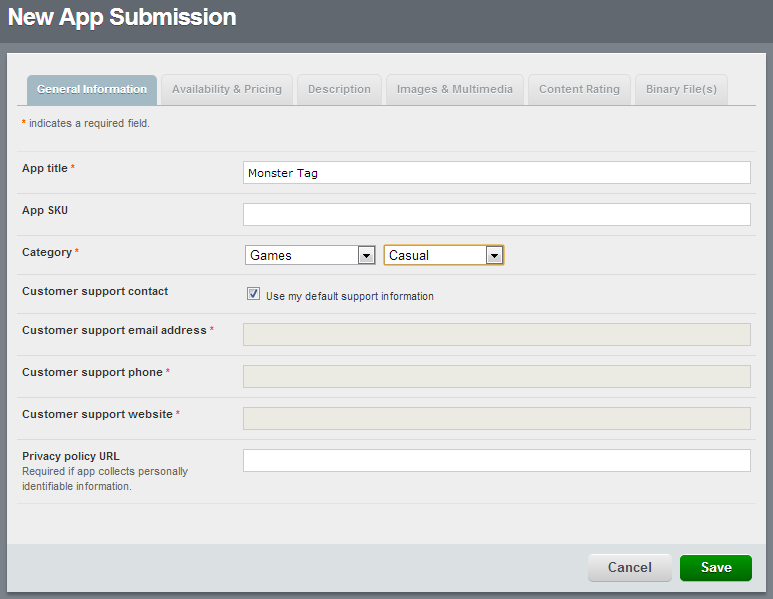Click the Customer support email address field
The width and height of the screenshot is (773, 599).
click(x=496, y=334)
